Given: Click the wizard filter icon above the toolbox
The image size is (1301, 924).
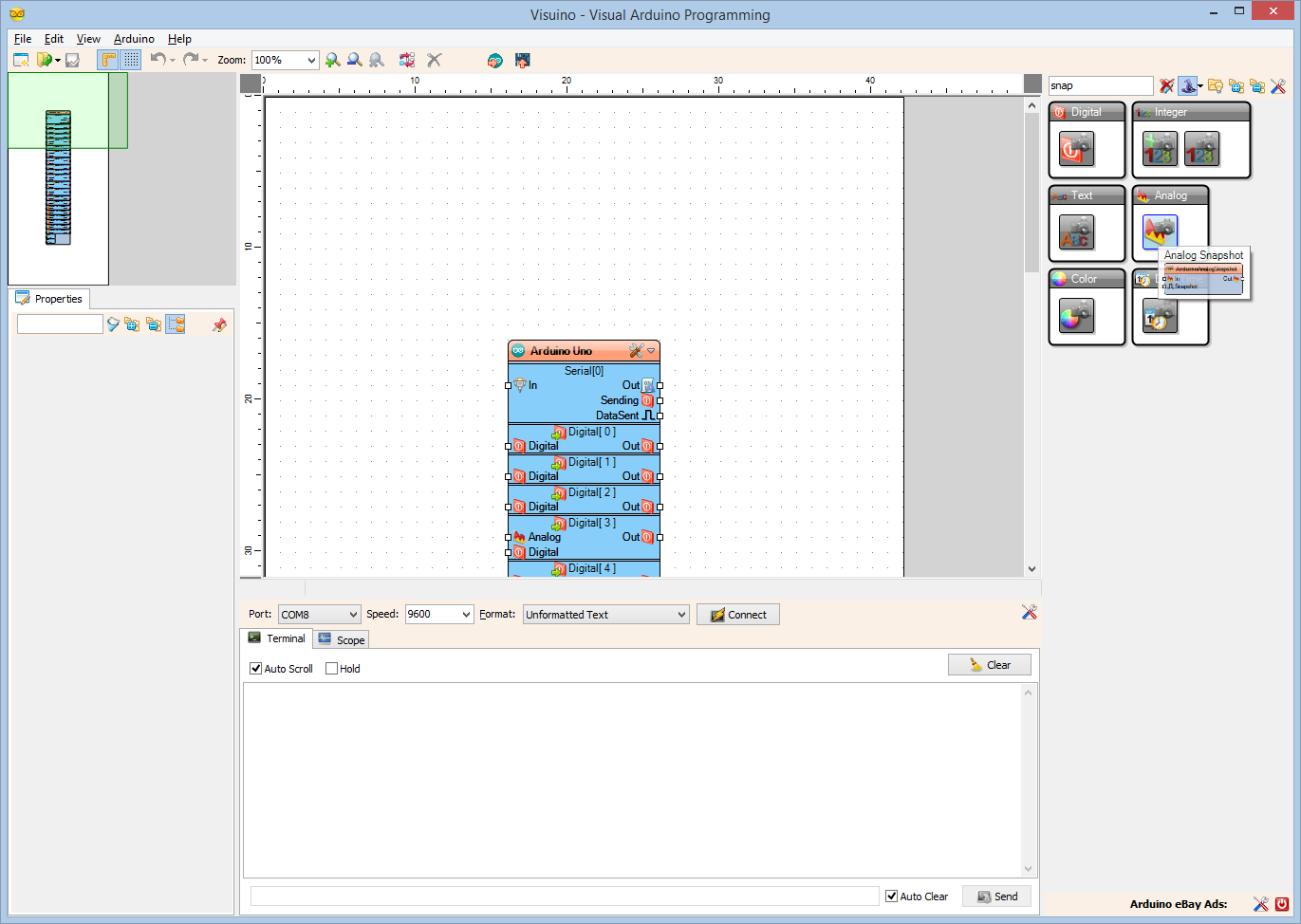Looking at the screenshot, I should (x=1189, y=85).
